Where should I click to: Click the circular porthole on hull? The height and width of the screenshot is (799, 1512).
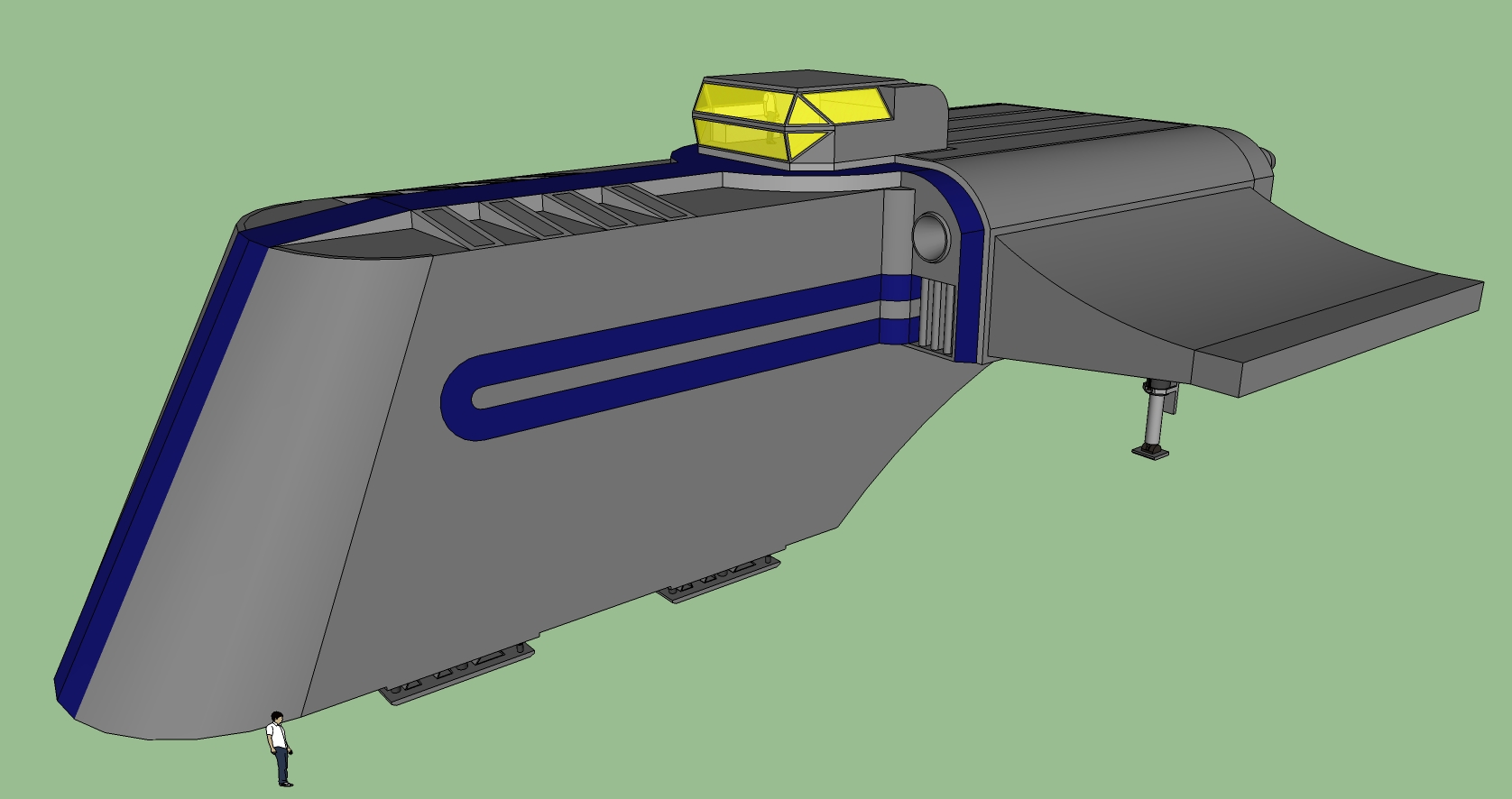[x=932, y=236]
